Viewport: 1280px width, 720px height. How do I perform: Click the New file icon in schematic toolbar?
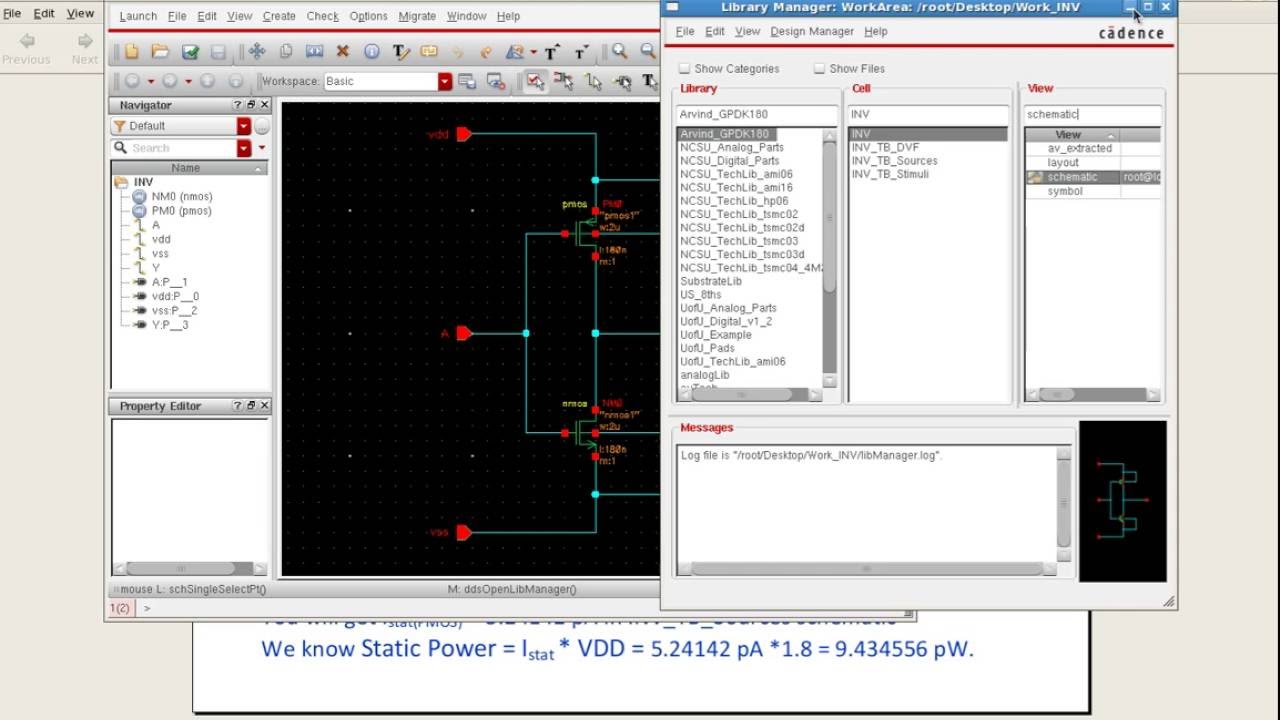coord(131,52)
